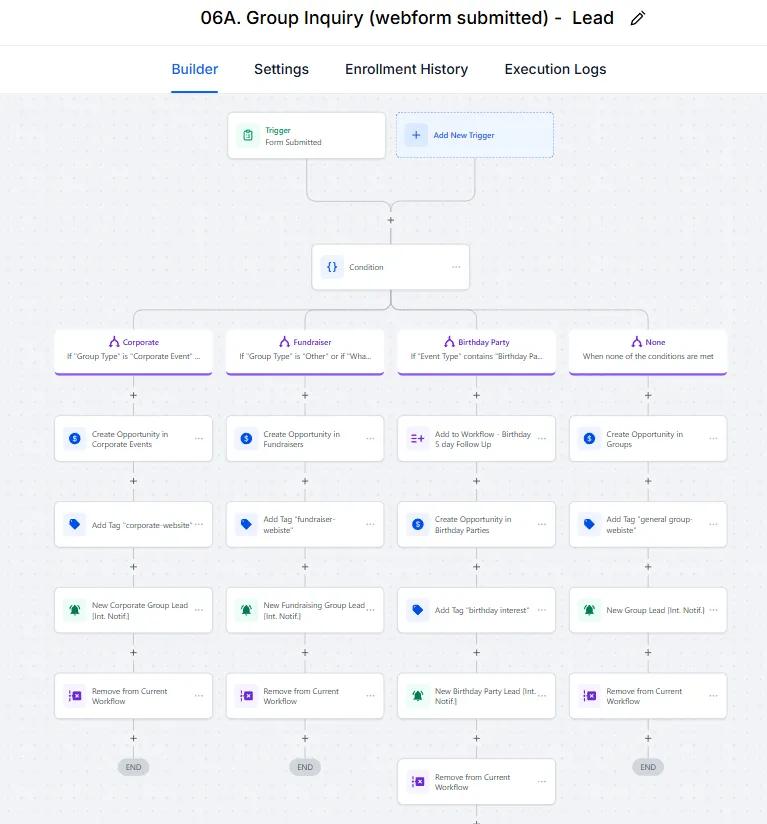Open options for Create Opportunity in Corporate Events
Viewport: 767px width, 824px height.
pyautogui.click(x=199, y=438)
